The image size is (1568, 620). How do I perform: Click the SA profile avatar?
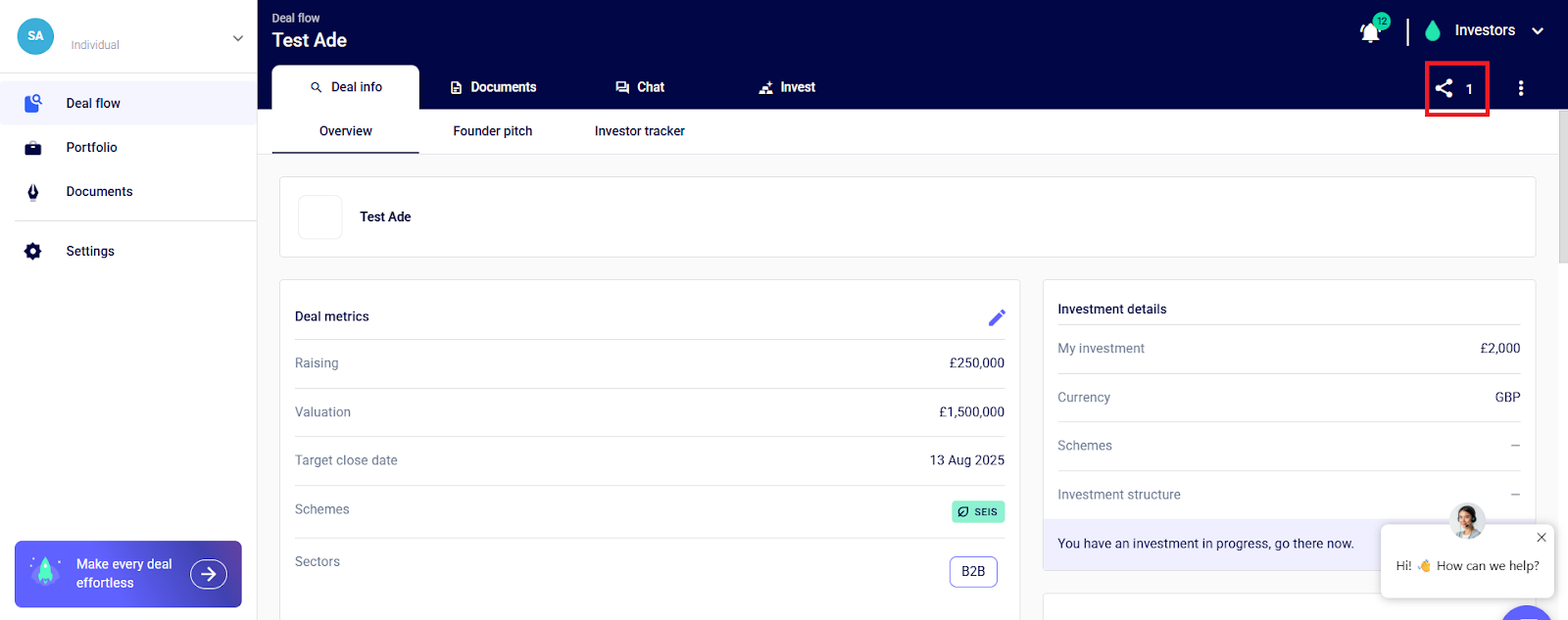[x=35, y=36]
